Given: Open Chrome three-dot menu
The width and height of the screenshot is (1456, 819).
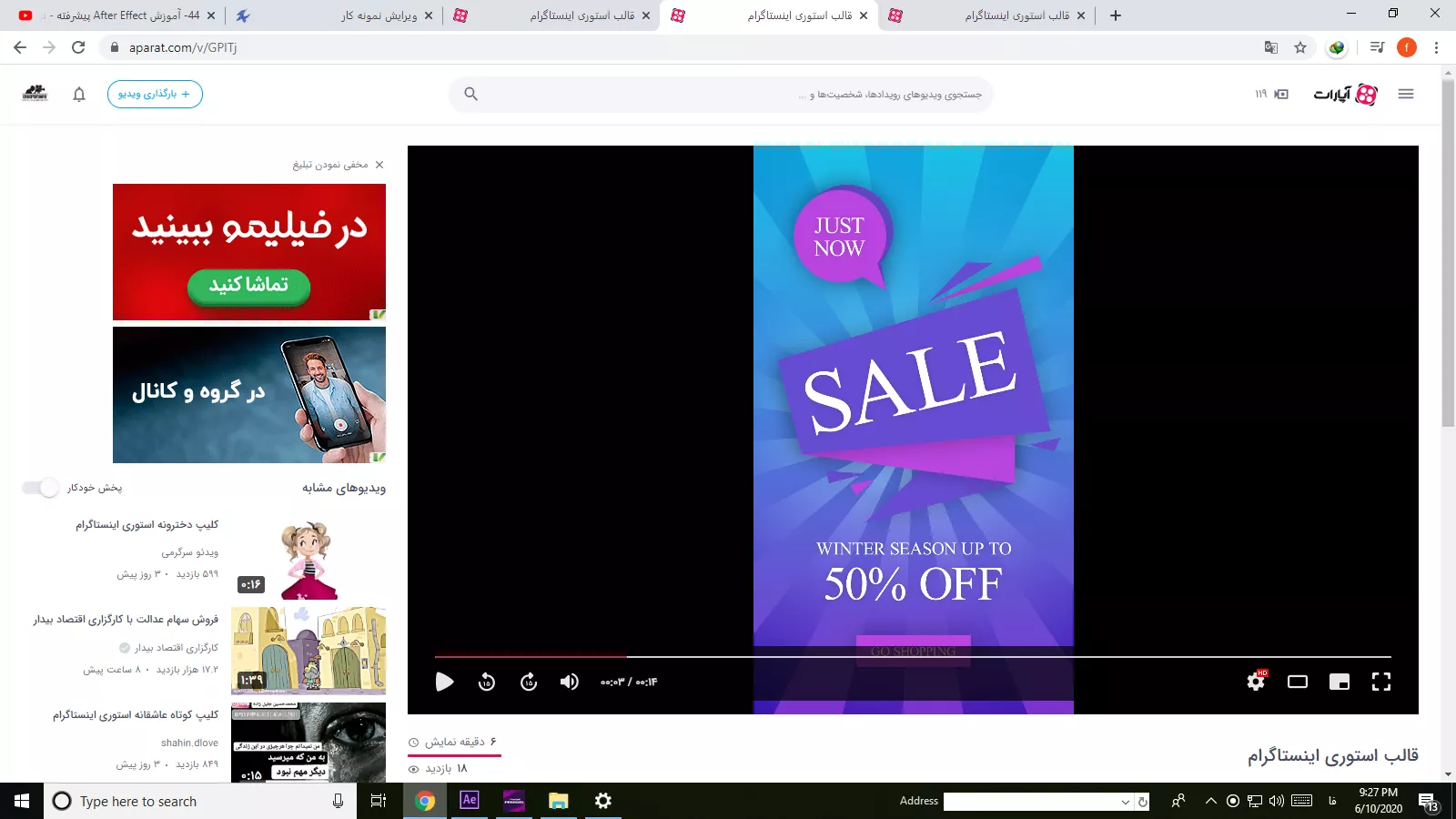Looking at the screenshot, I should [1437, 47].
